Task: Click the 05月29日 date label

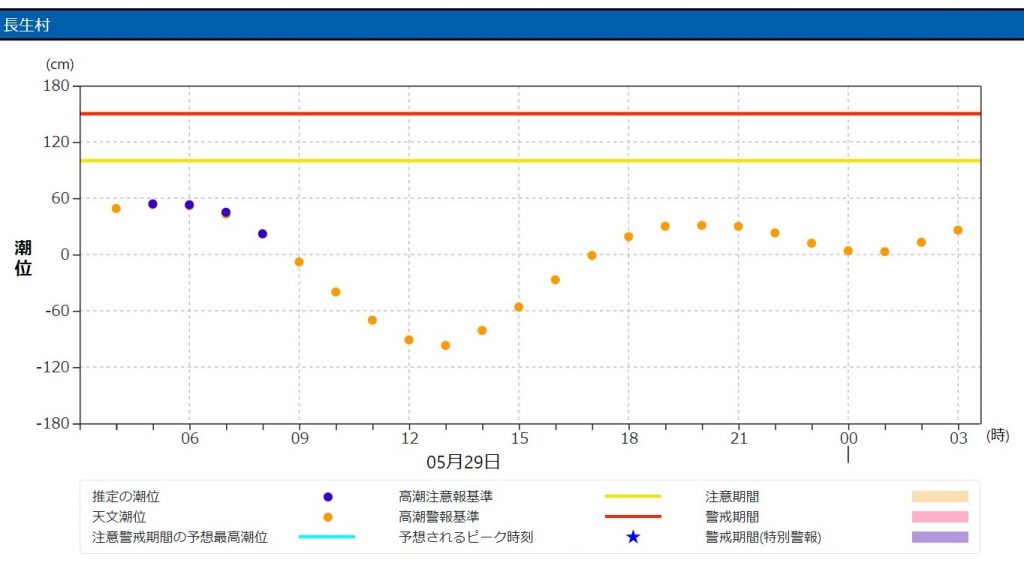Action: [463, 462]
